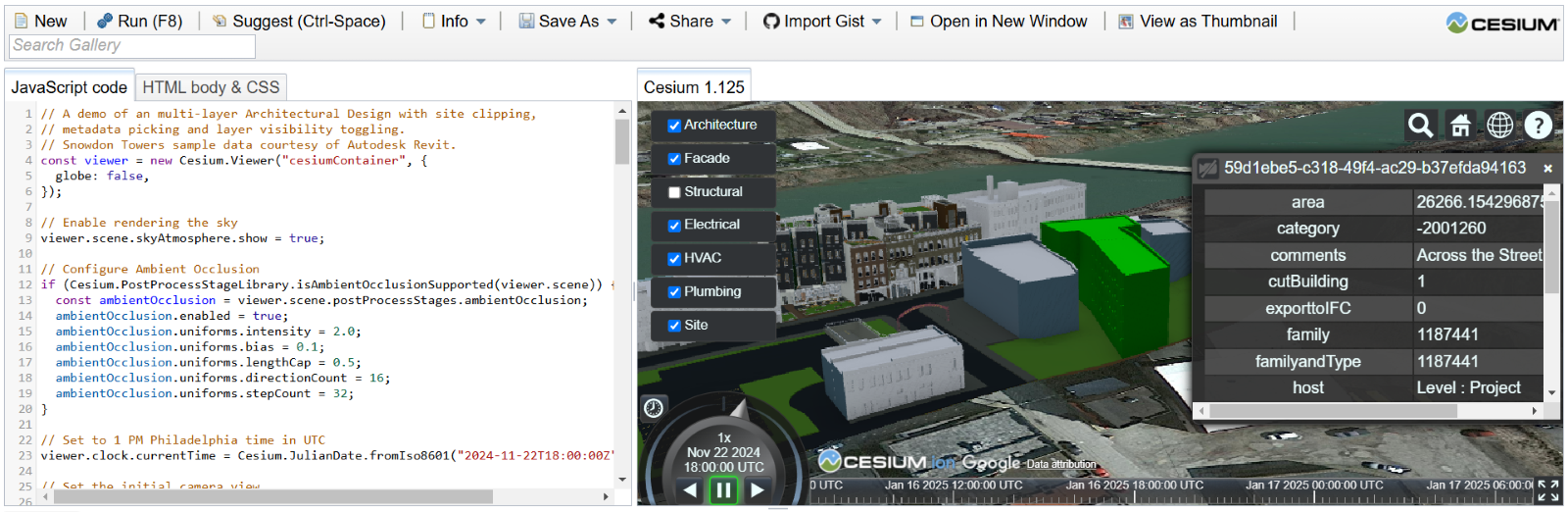Switch to HTML body & CSS tab
The height and width of the screenshot is (512, 1568).
(x=211, y=87)
